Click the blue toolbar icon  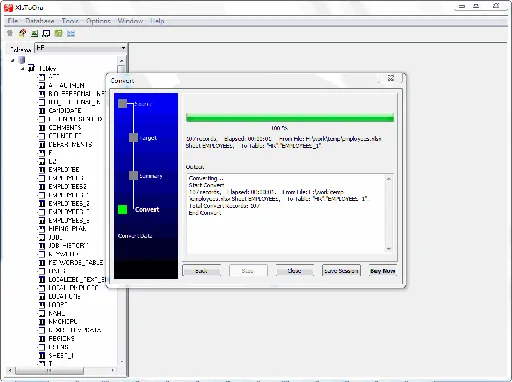pyautogui.click(x=71, y=33)
